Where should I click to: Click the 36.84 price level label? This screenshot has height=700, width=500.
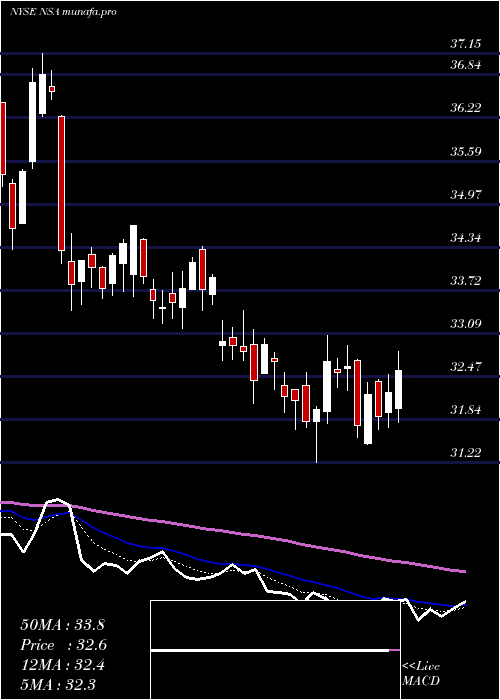coord(466,65)
